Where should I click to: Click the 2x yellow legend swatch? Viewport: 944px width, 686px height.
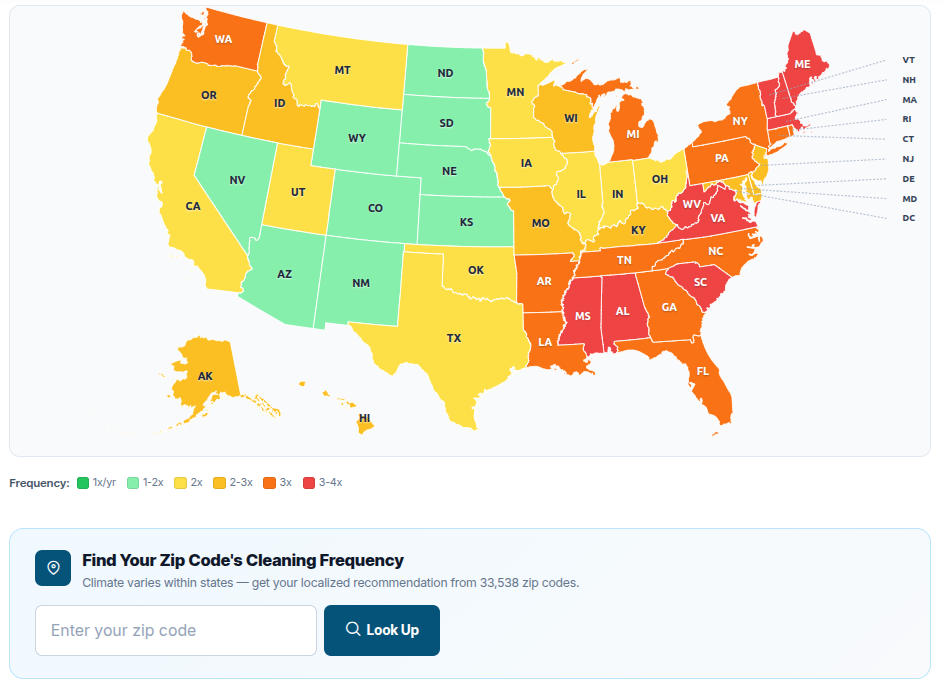[x=180, y=483]
